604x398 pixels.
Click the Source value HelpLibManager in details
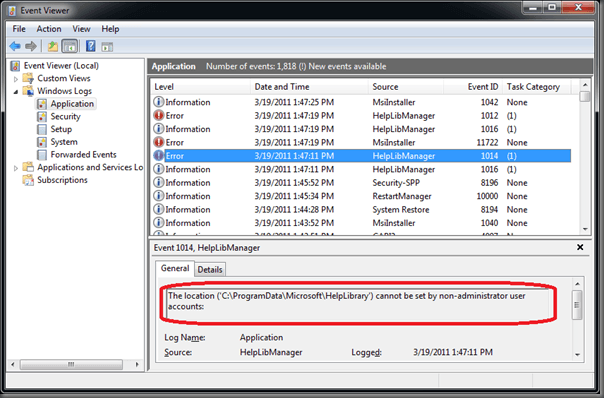click(x=271, y=352)
